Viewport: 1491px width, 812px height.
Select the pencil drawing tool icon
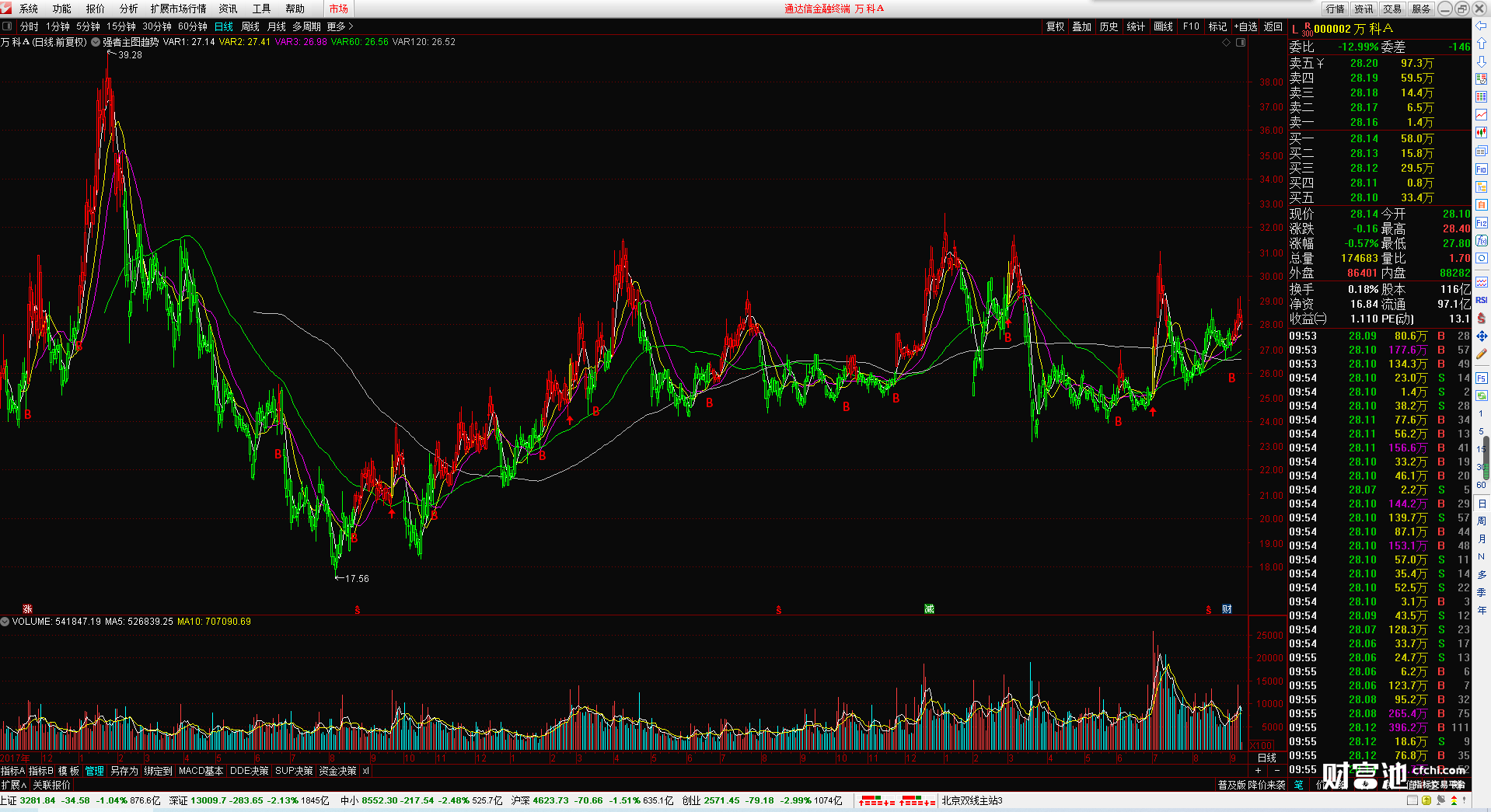(x=1482, y=354)
